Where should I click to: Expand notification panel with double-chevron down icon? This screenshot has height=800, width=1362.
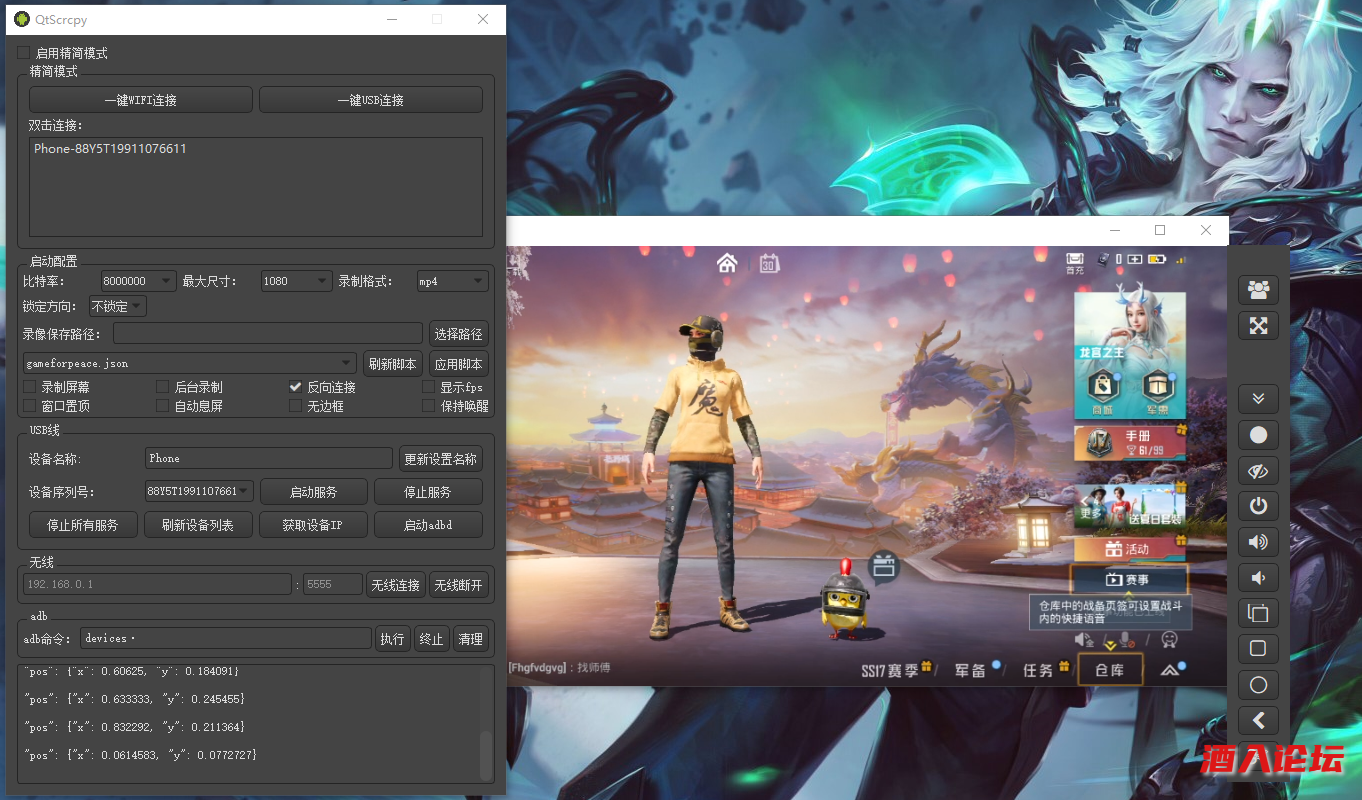1258,399
